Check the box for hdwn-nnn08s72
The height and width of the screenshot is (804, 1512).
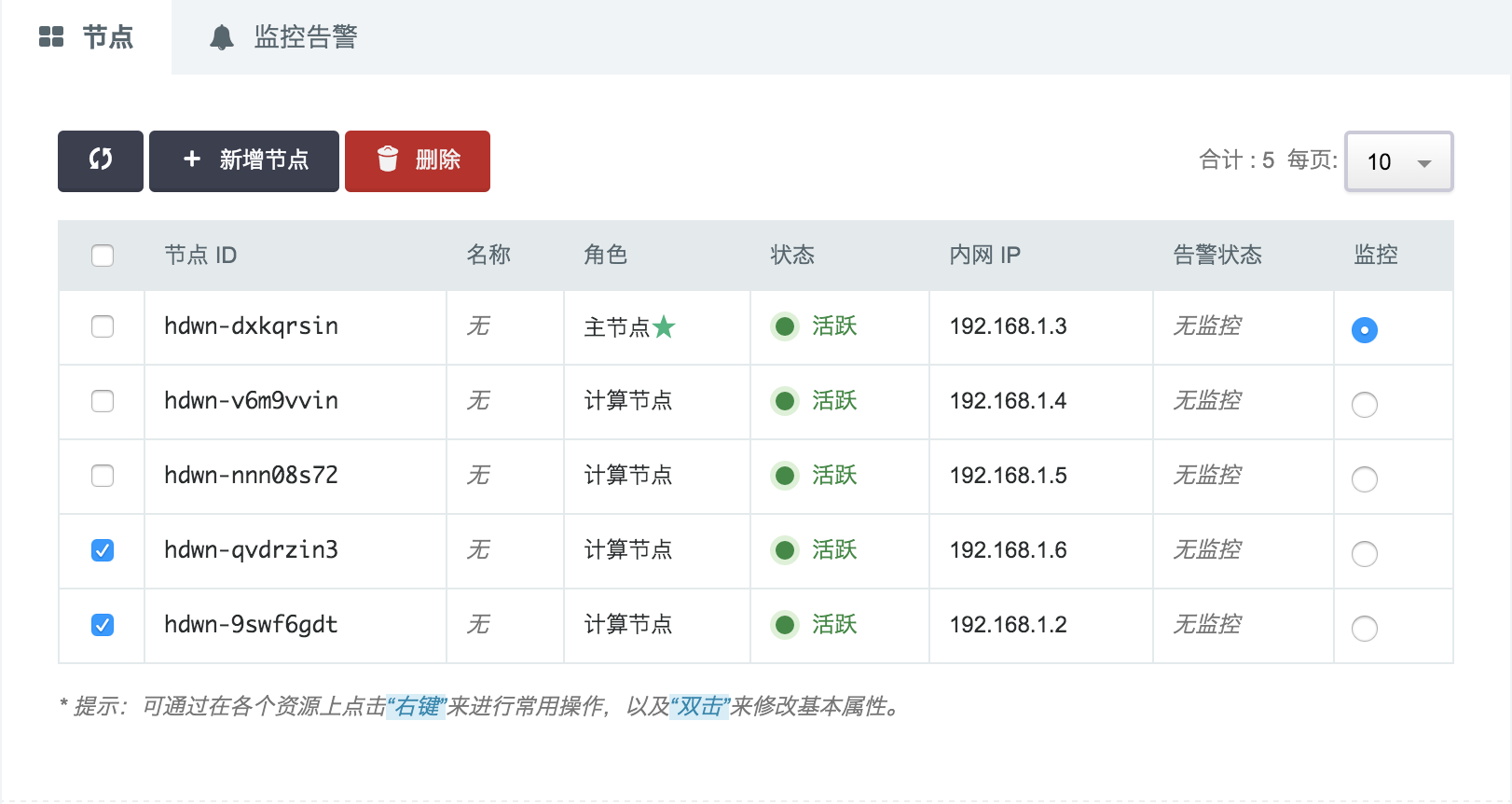point(103,476)
